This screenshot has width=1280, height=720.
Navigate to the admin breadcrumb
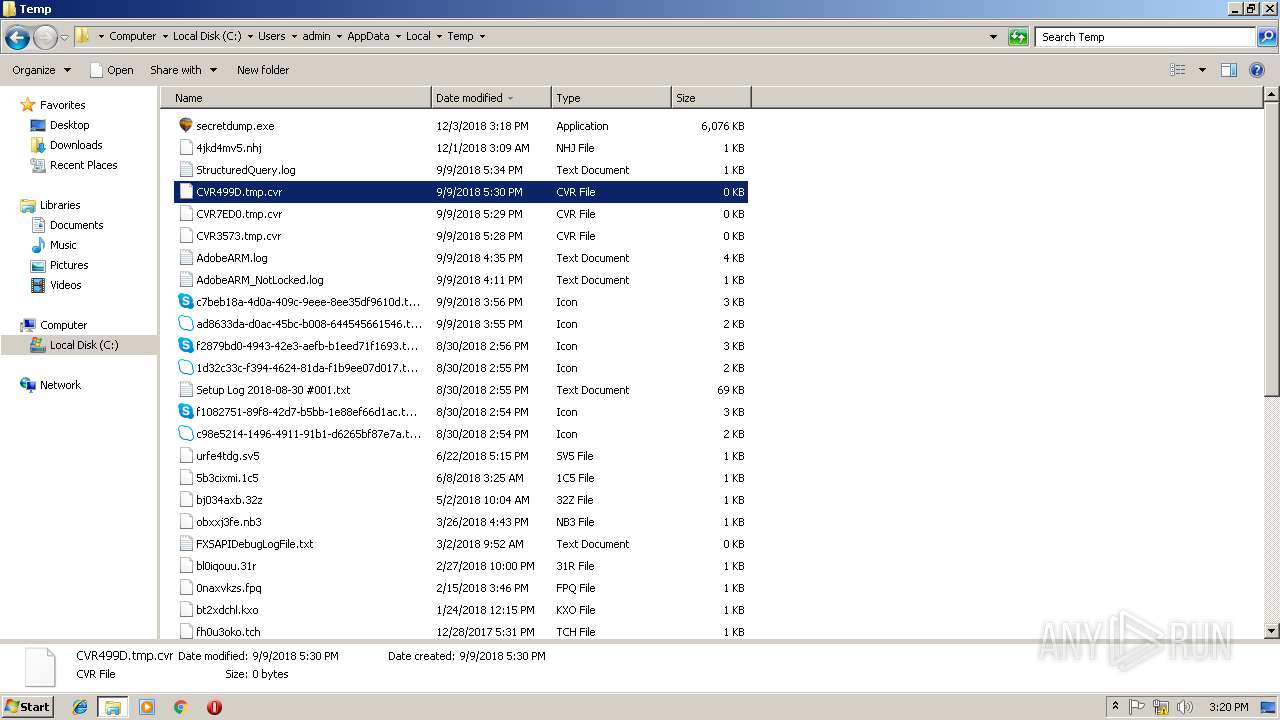tap(316, 36)
